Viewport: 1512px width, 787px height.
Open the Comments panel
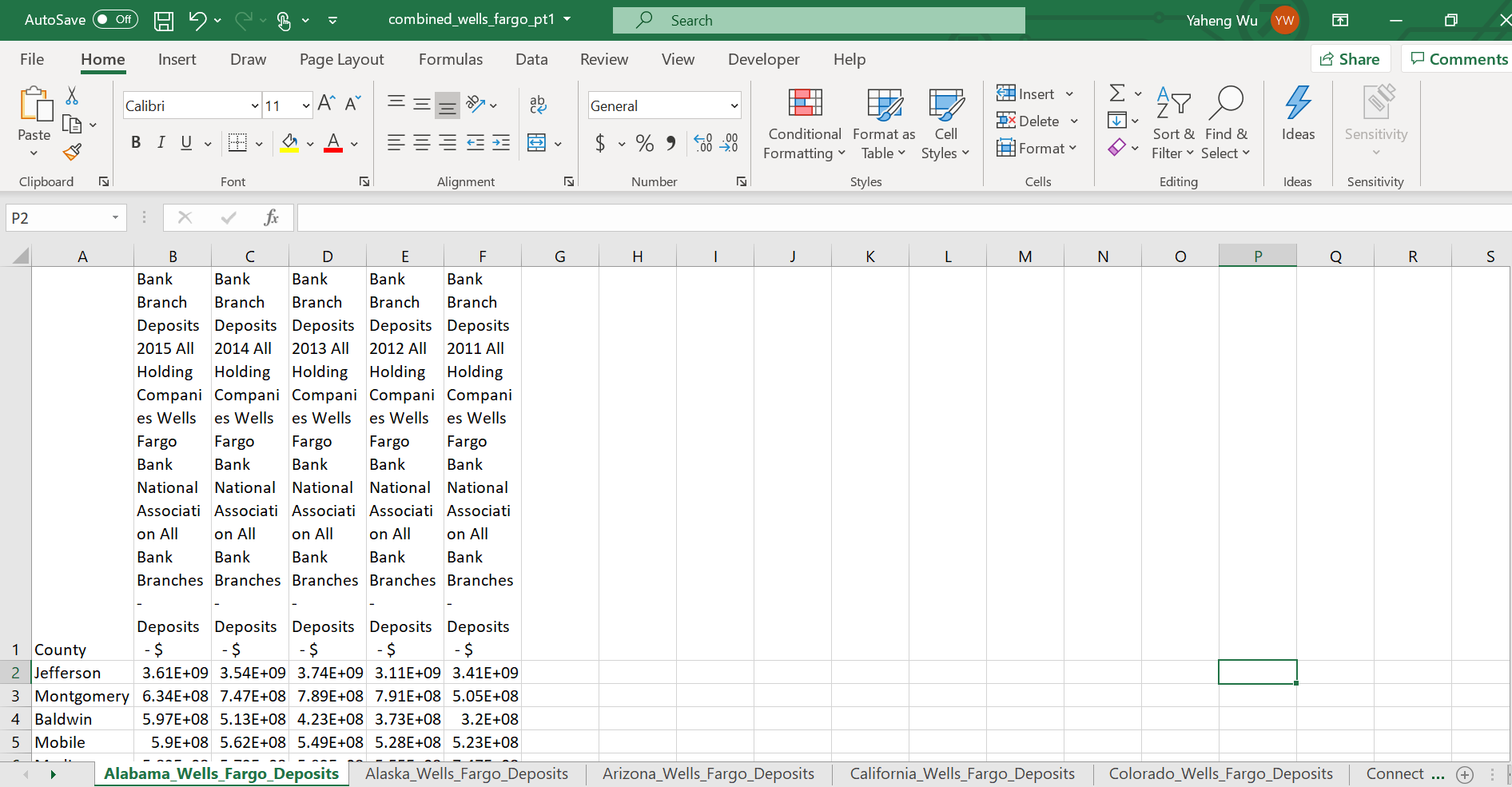point(1458,58)
